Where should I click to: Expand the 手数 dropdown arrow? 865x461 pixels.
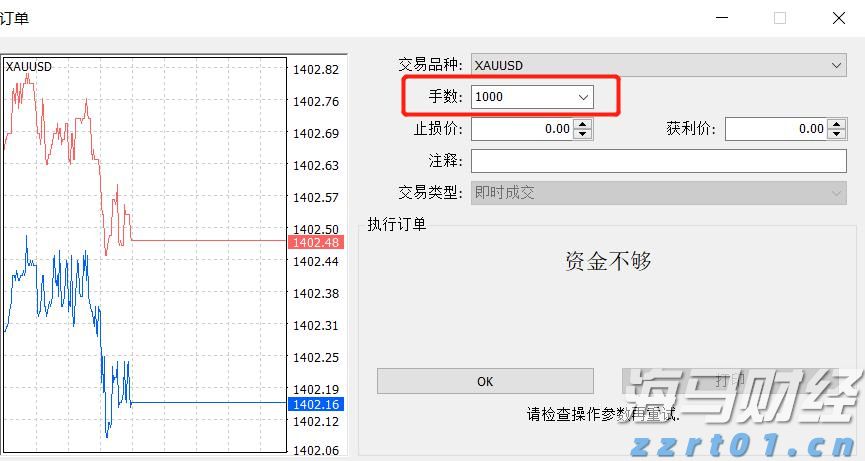point(584,97)
